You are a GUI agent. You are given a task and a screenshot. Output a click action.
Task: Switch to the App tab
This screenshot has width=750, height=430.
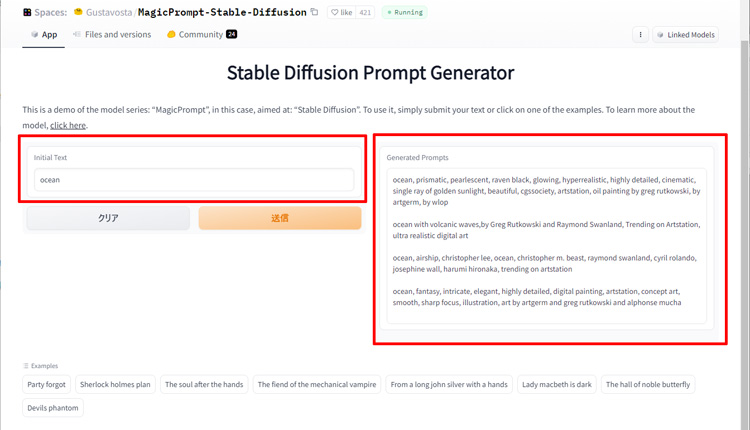point(44,34)
